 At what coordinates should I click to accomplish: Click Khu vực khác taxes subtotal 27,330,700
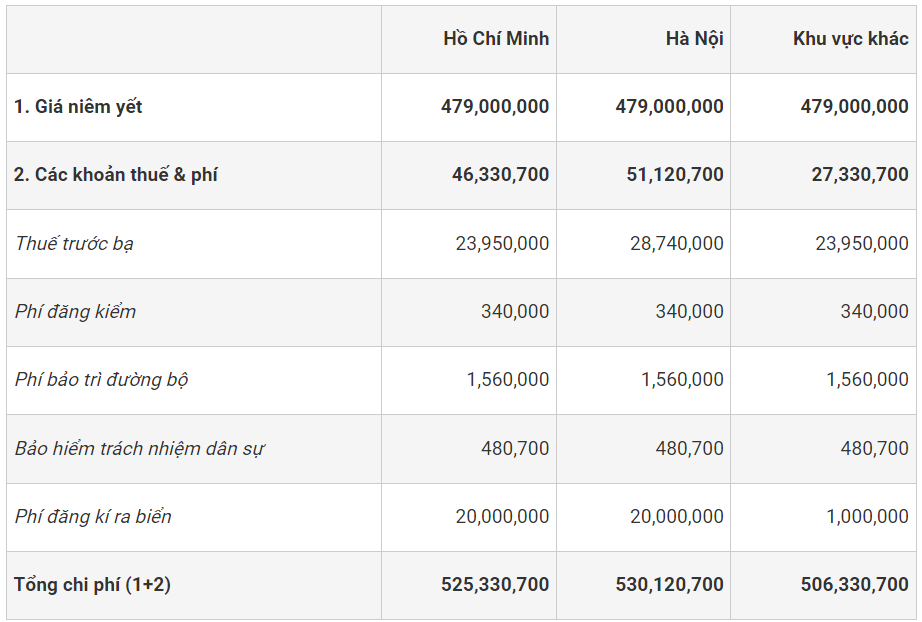(x=860, y=175)
